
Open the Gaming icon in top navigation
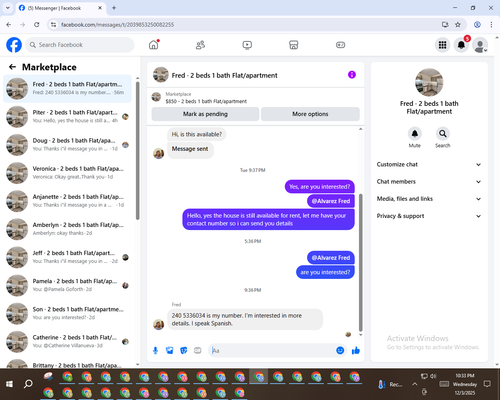coord(340,45)
